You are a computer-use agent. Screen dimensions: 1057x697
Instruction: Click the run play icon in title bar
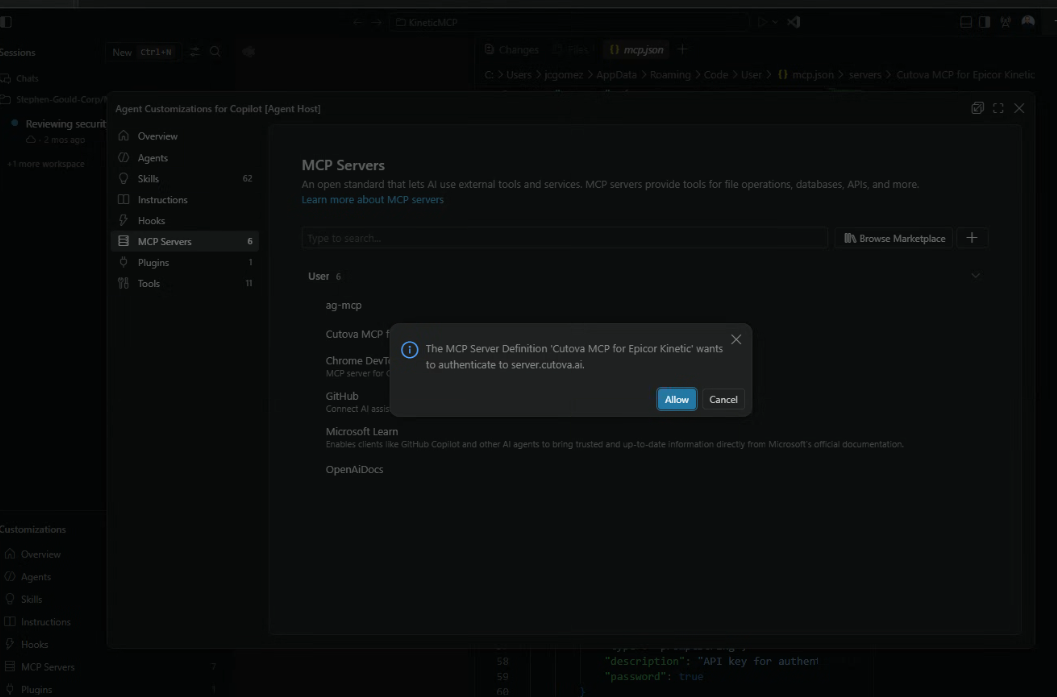[x=762, y=22]
